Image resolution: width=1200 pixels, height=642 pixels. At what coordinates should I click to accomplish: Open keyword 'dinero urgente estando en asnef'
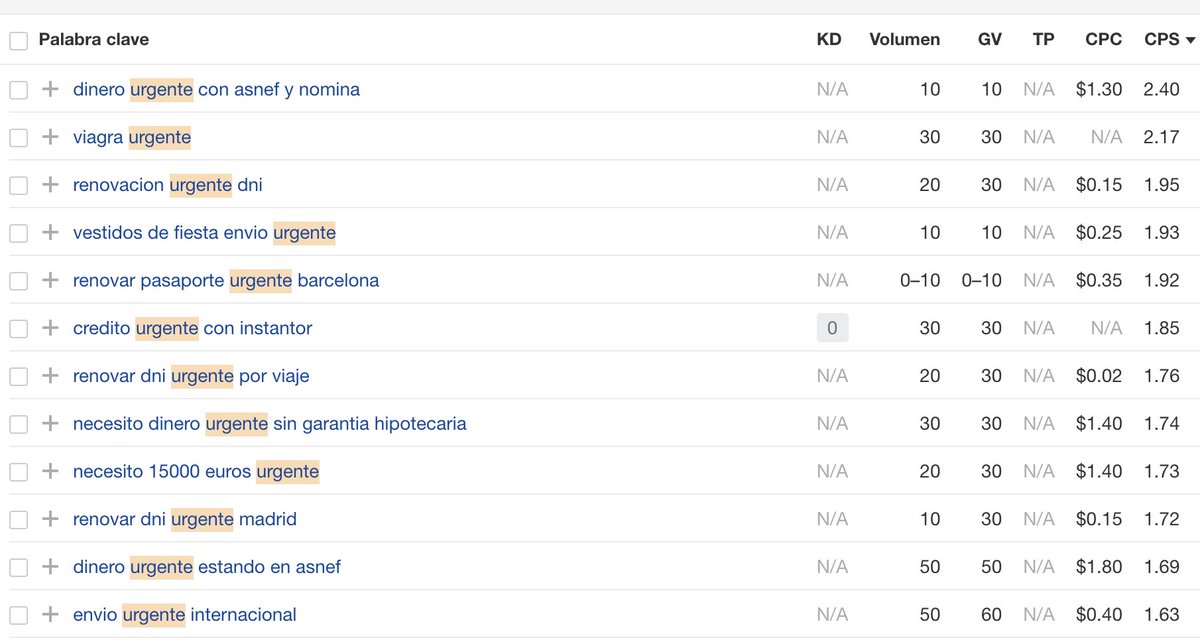[207, 567]
